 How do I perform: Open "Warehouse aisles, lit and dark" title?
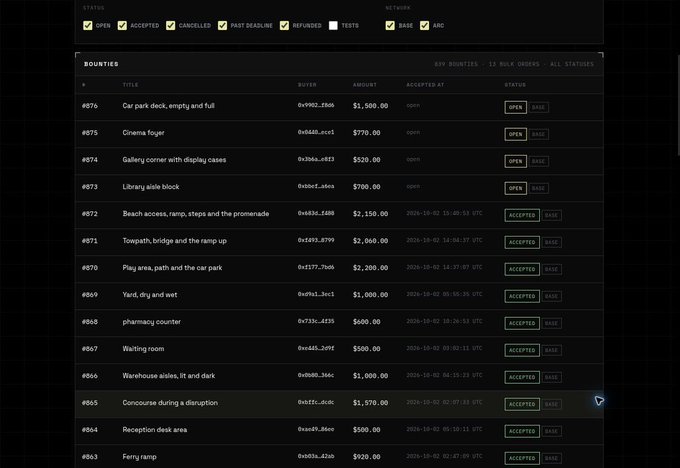point(169,376)
